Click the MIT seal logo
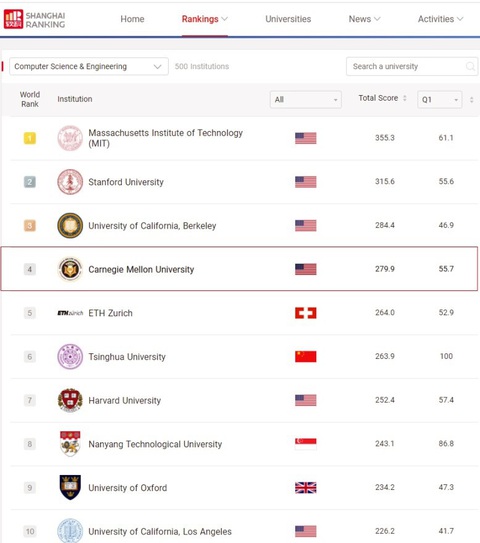Image resolution: width=480 pixels, height=543 pixels. click(70, 138)
